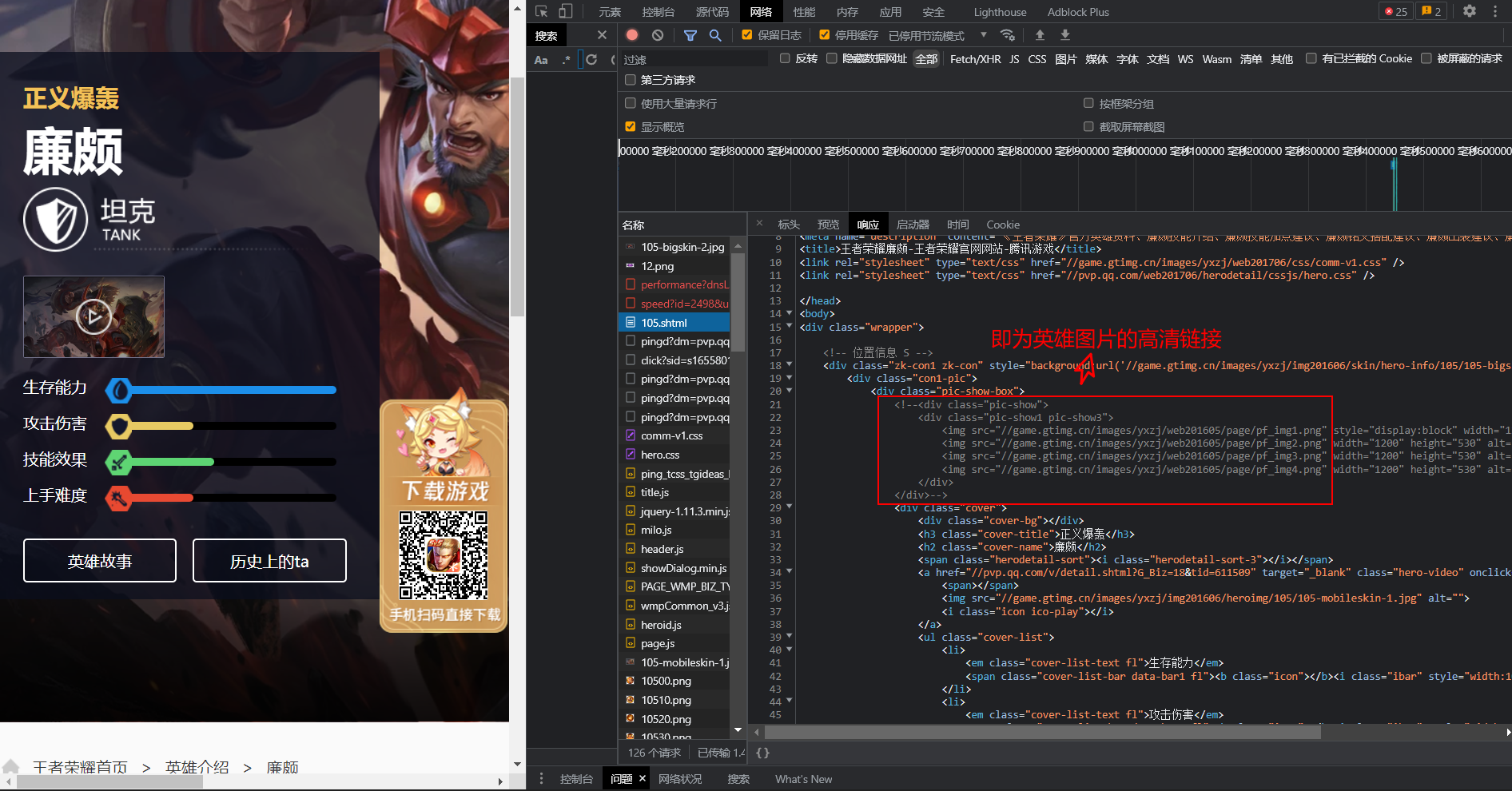1512x791 pixels.
Task: Enable the 反转 filter checkbox
Action: coord(785,58)
